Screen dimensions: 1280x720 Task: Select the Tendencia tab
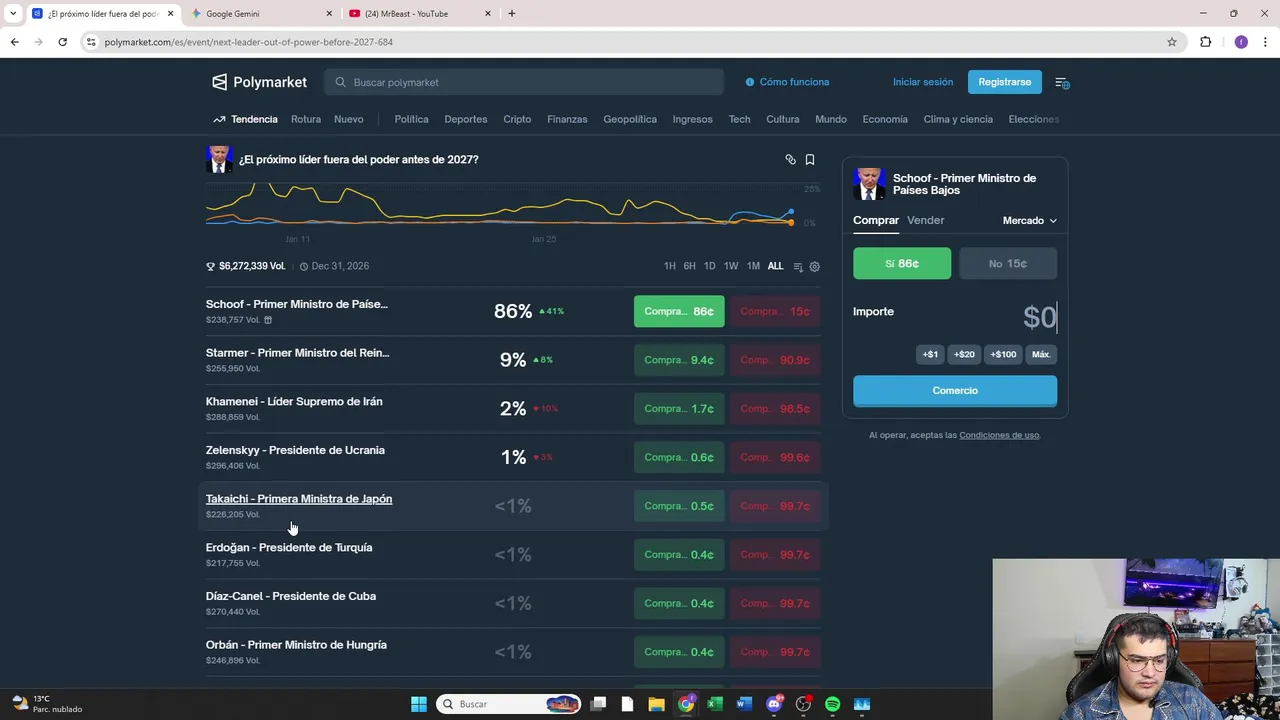pyautogui.click(x=245, y=119)
